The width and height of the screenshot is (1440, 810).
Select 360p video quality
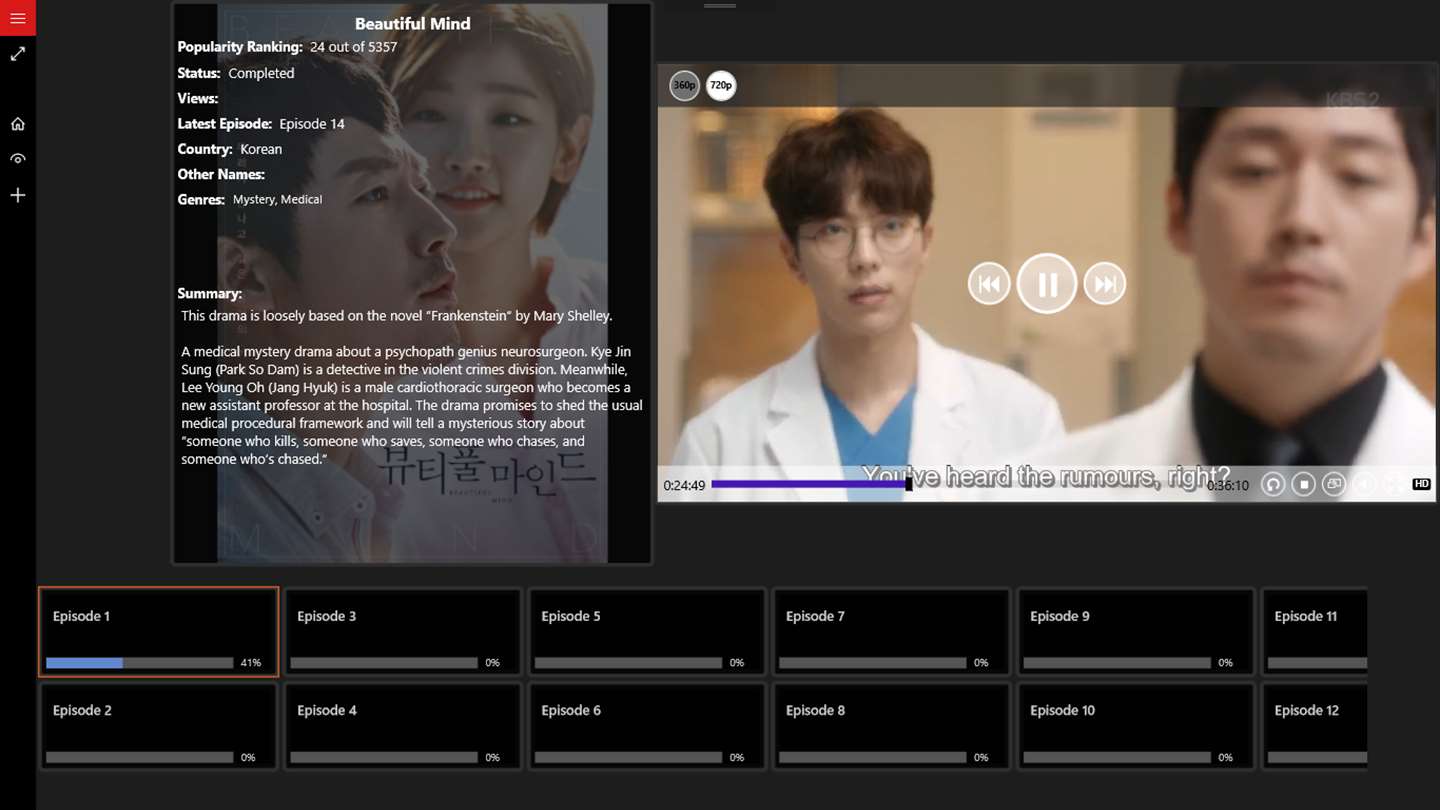(x=684, y=86)
